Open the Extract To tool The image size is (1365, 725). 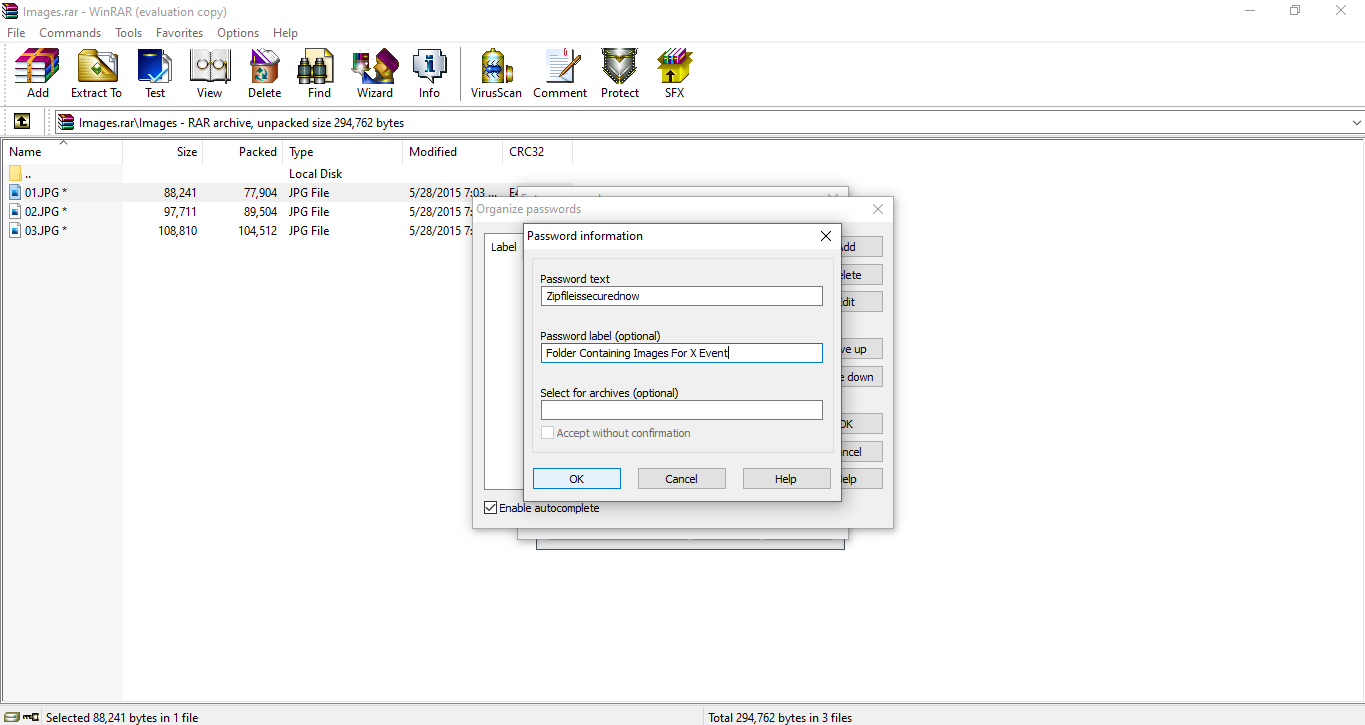click(96, 74)
